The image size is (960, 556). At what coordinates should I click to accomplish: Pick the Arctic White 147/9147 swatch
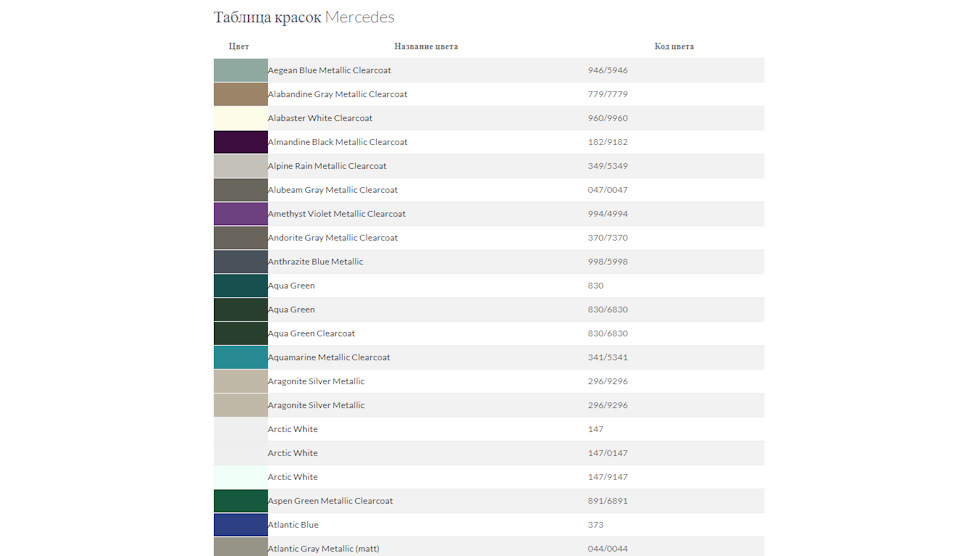point(241,477)
